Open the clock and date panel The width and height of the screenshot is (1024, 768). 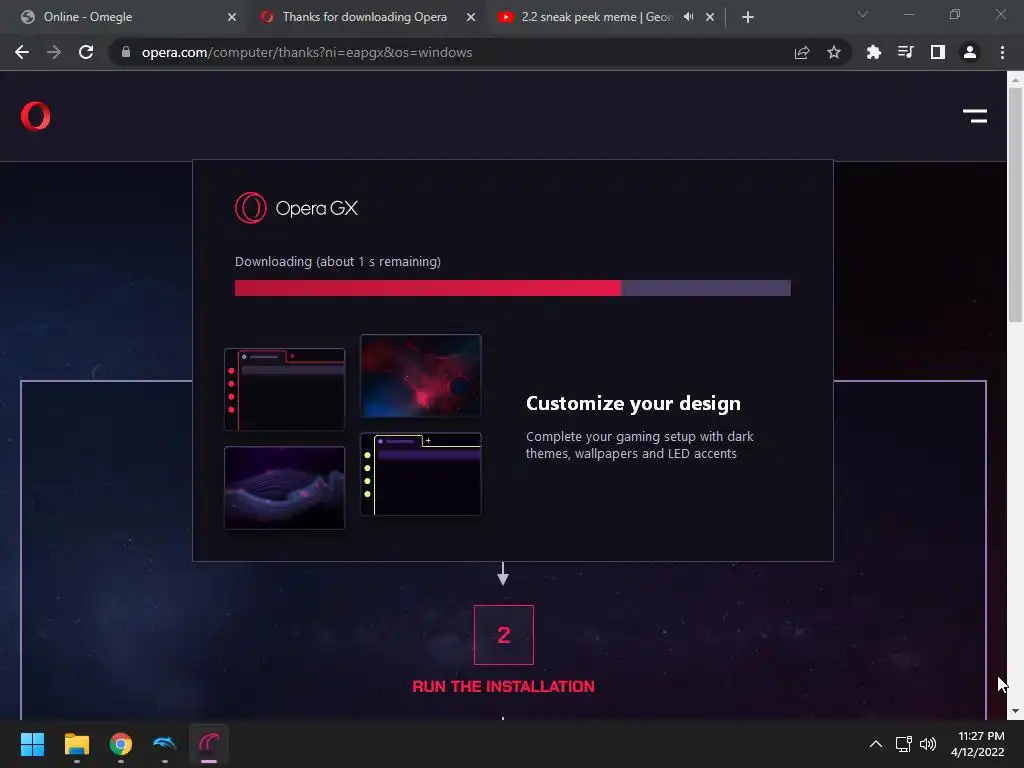pos(978,744)
